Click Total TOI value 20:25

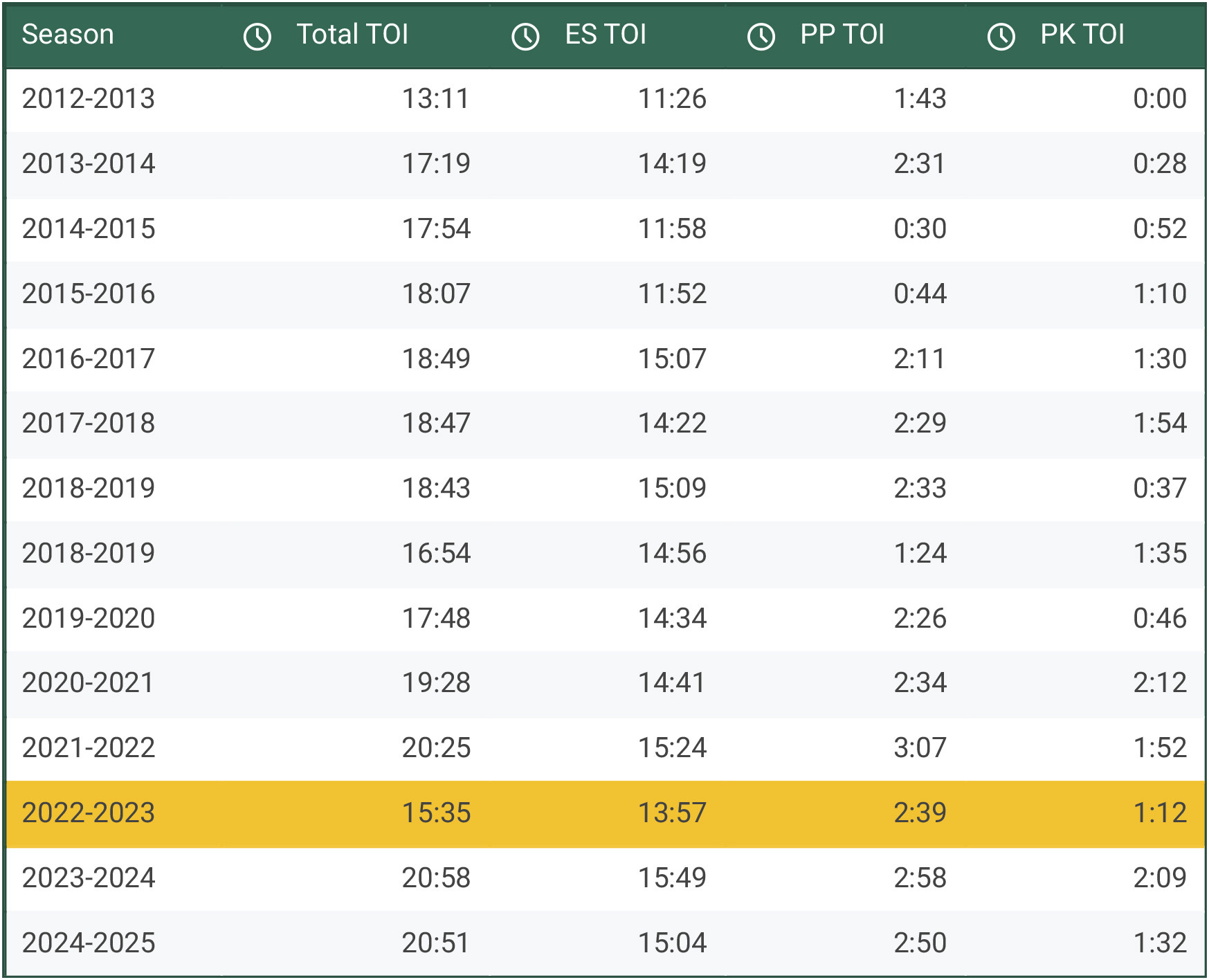click(x=436, y=748)
